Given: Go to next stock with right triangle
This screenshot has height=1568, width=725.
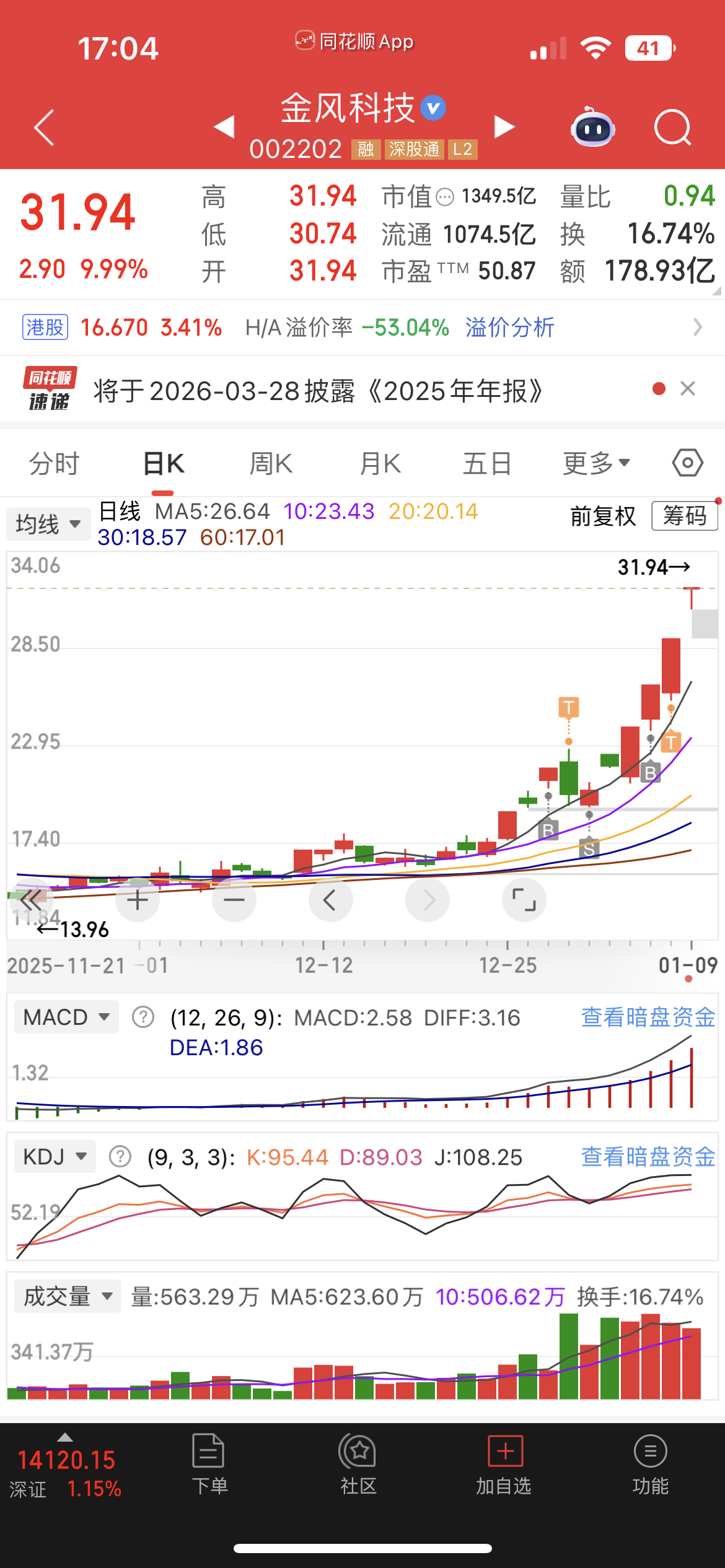Looking at the screenshot, I should pos(504,127).
